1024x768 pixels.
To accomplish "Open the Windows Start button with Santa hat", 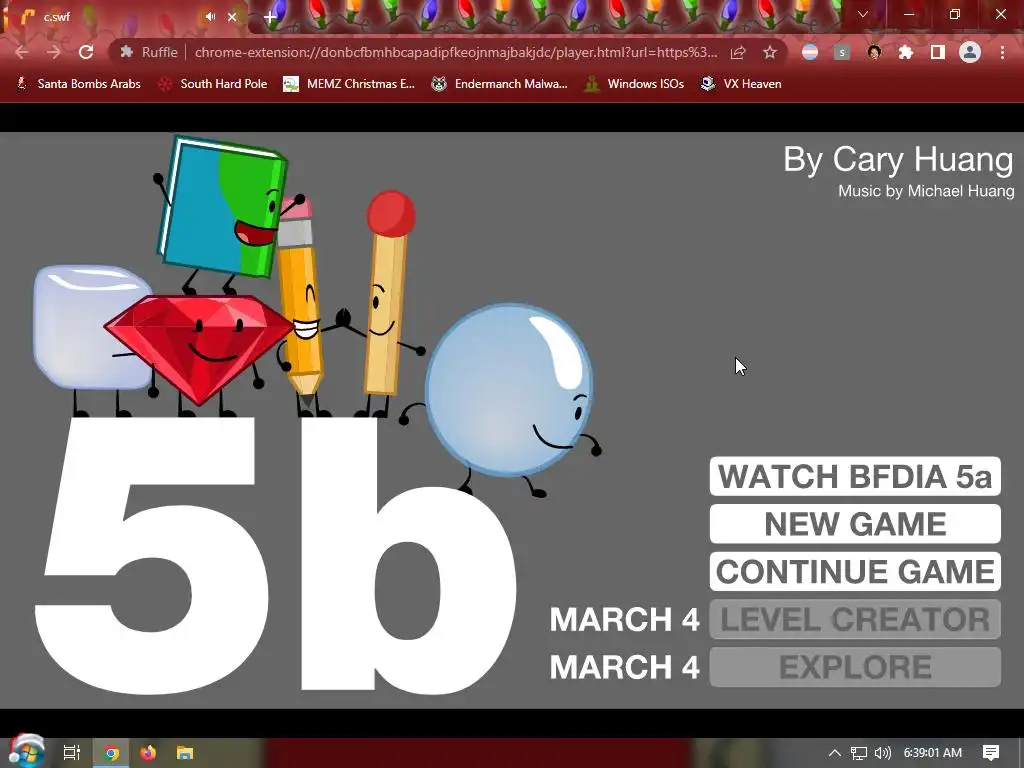I will tap(26, 752).
